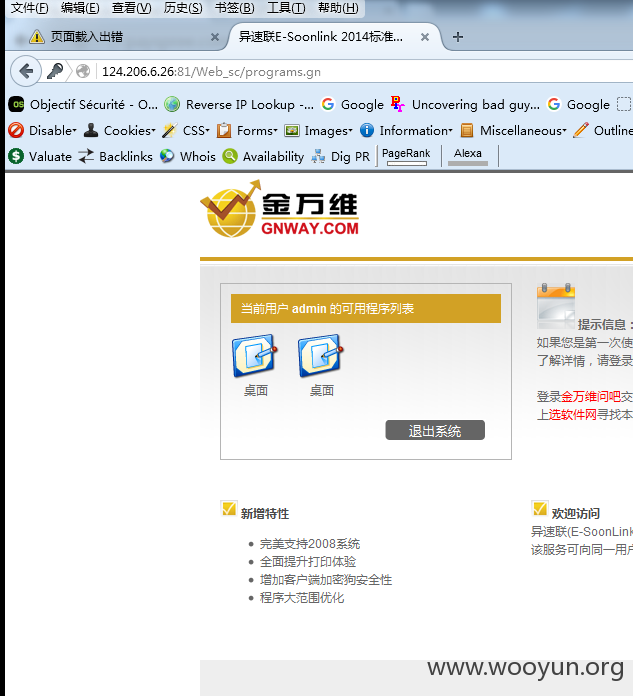This screenshot has width=633, height=696.
Task: Open Reverse IP Lookup bookmark
Action: 239,105
